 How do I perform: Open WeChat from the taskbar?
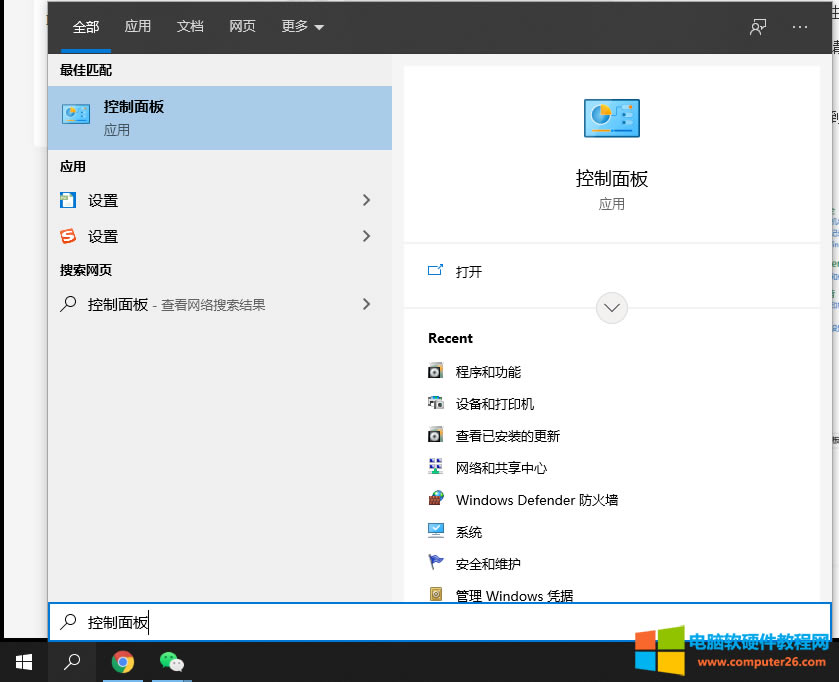click(x=172, y=661)
